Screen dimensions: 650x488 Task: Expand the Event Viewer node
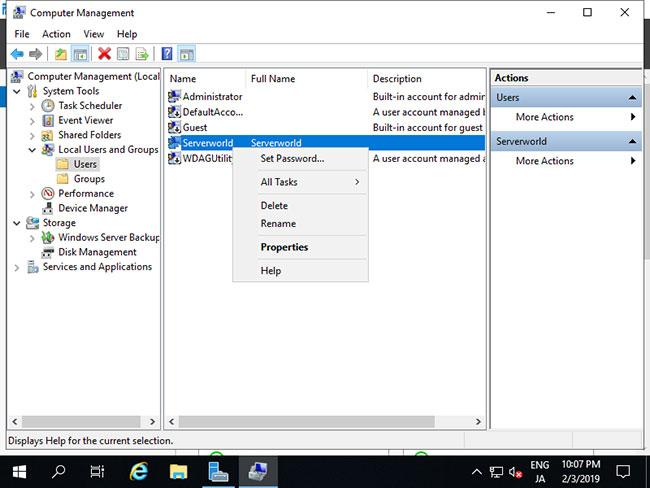pyautogui.click(x=32, y=121)
